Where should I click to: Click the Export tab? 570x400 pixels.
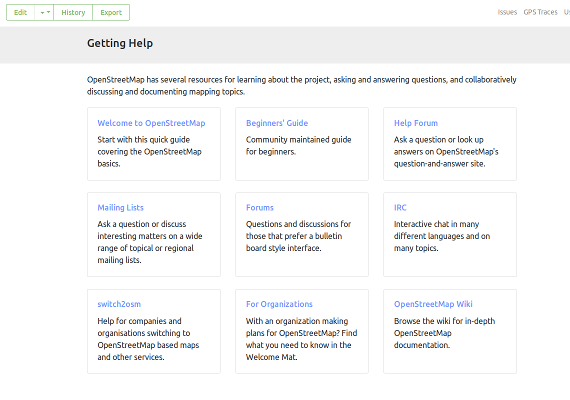(x=111, y=12)
